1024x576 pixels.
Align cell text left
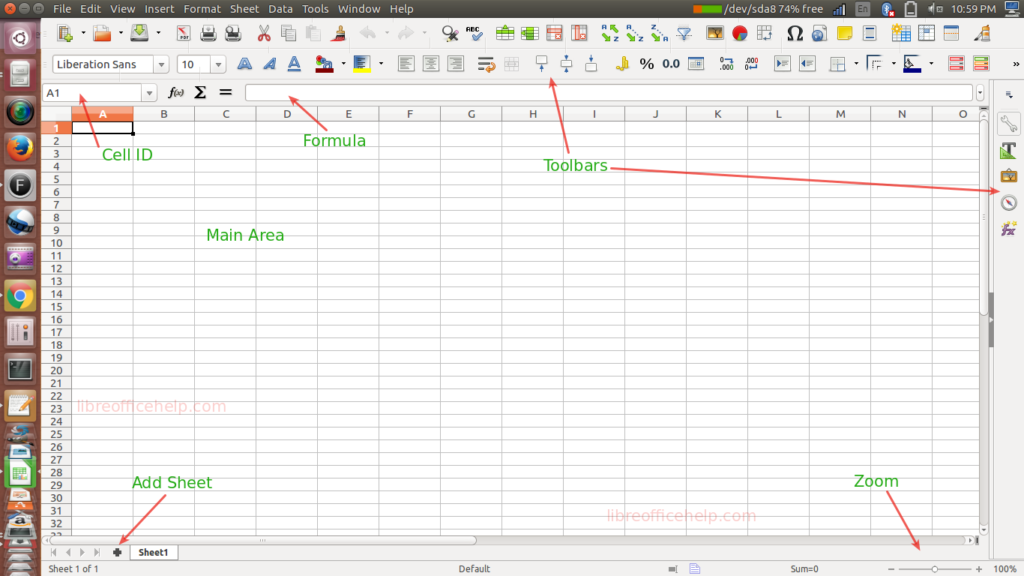pyautogui.click(x=406, y=63)
